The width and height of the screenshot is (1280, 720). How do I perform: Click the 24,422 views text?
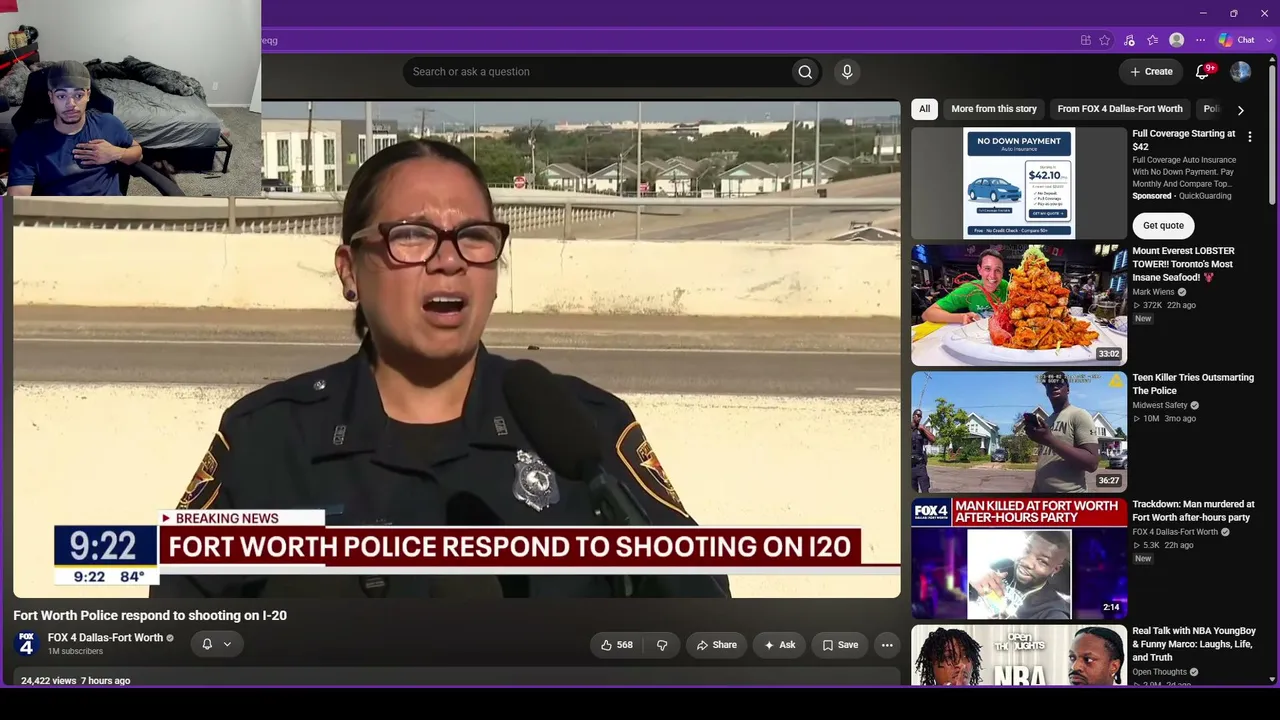click(49, 681)
